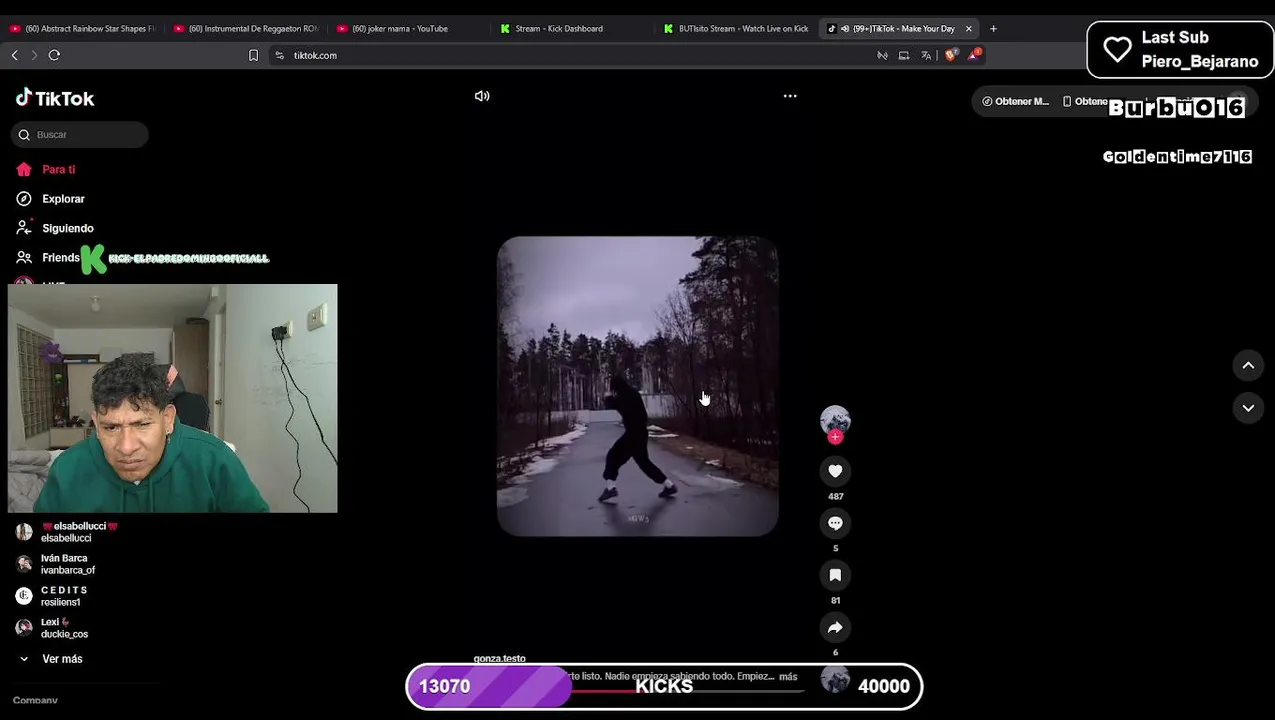
Task: Open C E D I T S resiliens1 account
Action: click(x=53, y=596)
